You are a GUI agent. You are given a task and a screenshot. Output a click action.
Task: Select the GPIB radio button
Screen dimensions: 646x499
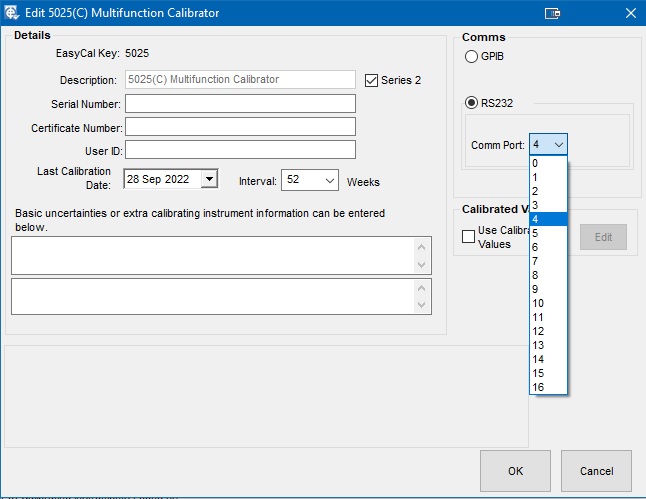[472, 58]
